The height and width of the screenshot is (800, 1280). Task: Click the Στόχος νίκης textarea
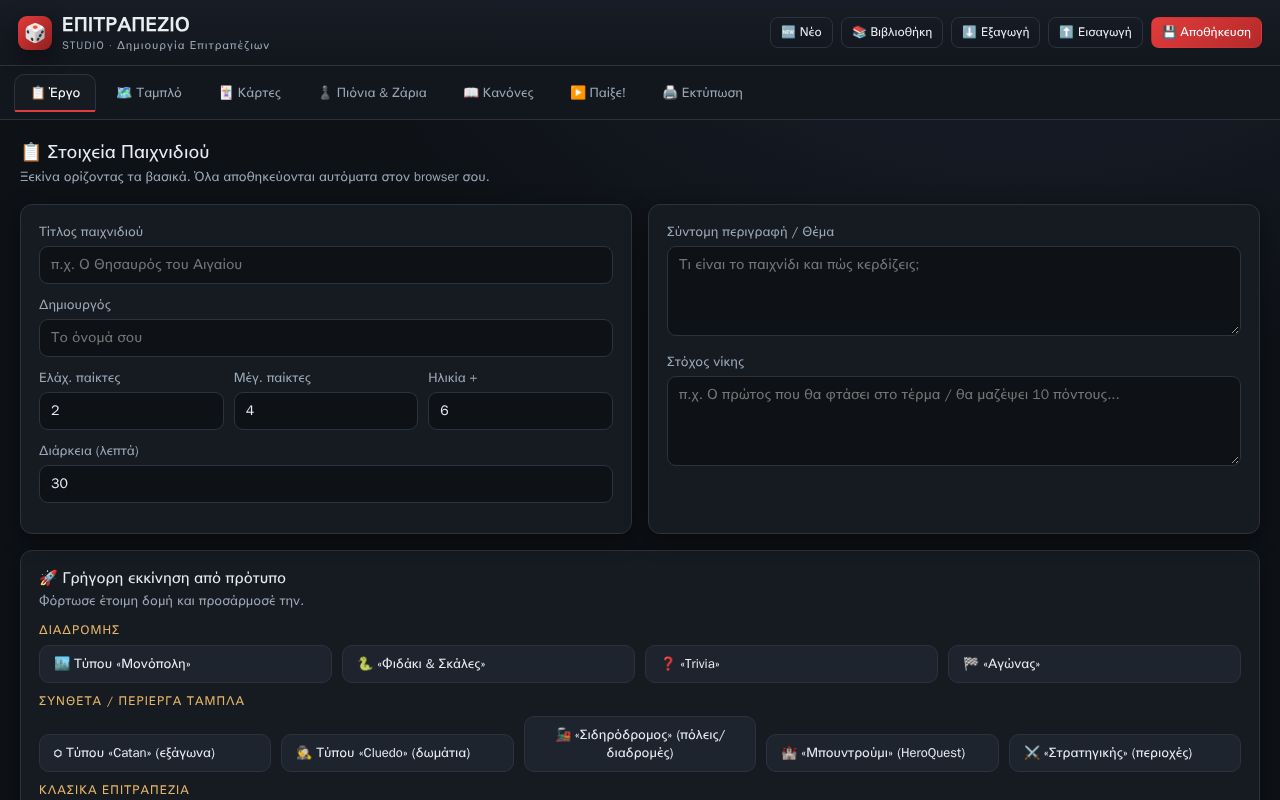pos(954,420)
